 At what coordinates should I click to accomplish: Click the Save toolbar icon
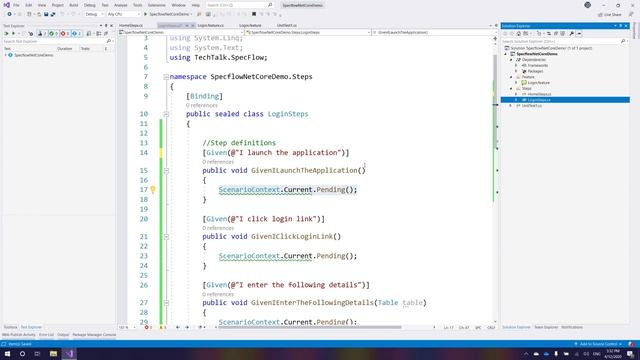tap(46, 14)
